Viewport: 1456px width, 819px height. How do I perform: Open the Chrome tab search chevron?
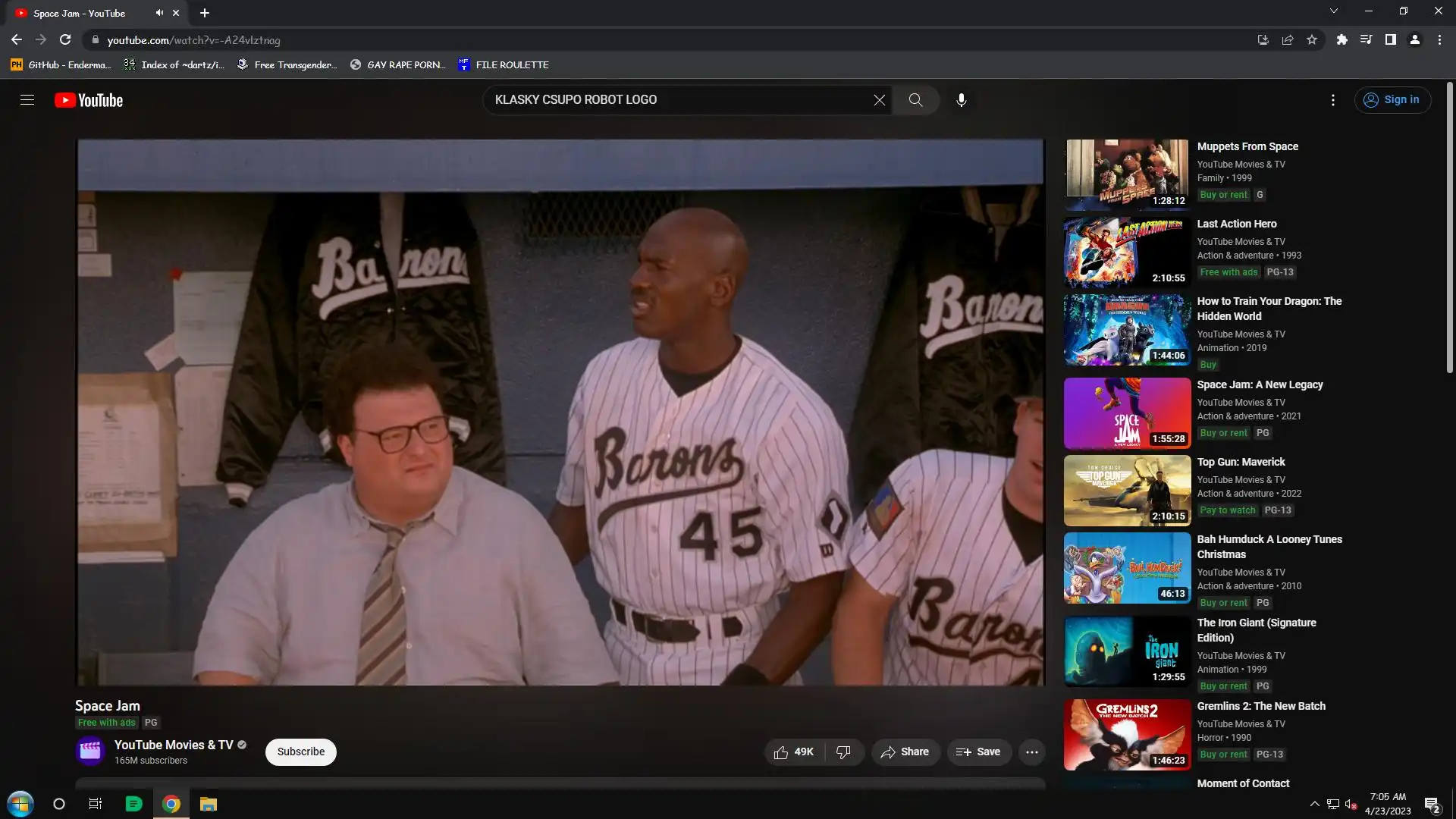coord(1333,11)
